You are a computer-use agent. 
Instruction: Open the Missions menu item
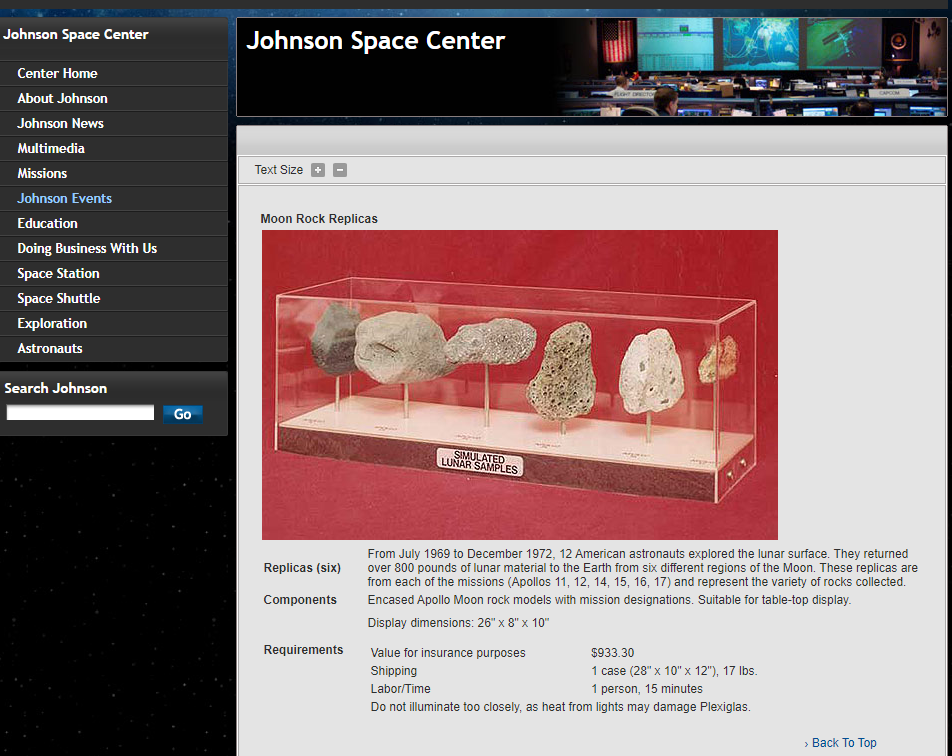coord(42,173)
